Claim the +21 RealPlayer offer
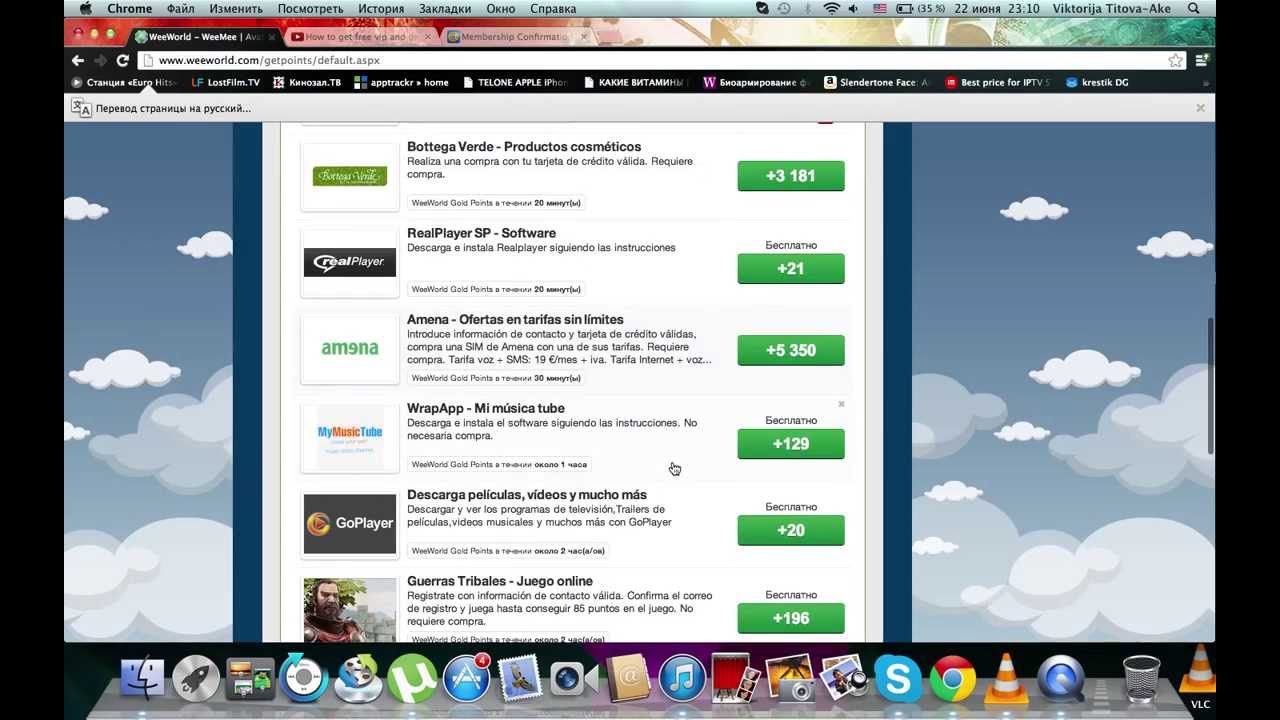1280x720 pixels. coord(791,269)
